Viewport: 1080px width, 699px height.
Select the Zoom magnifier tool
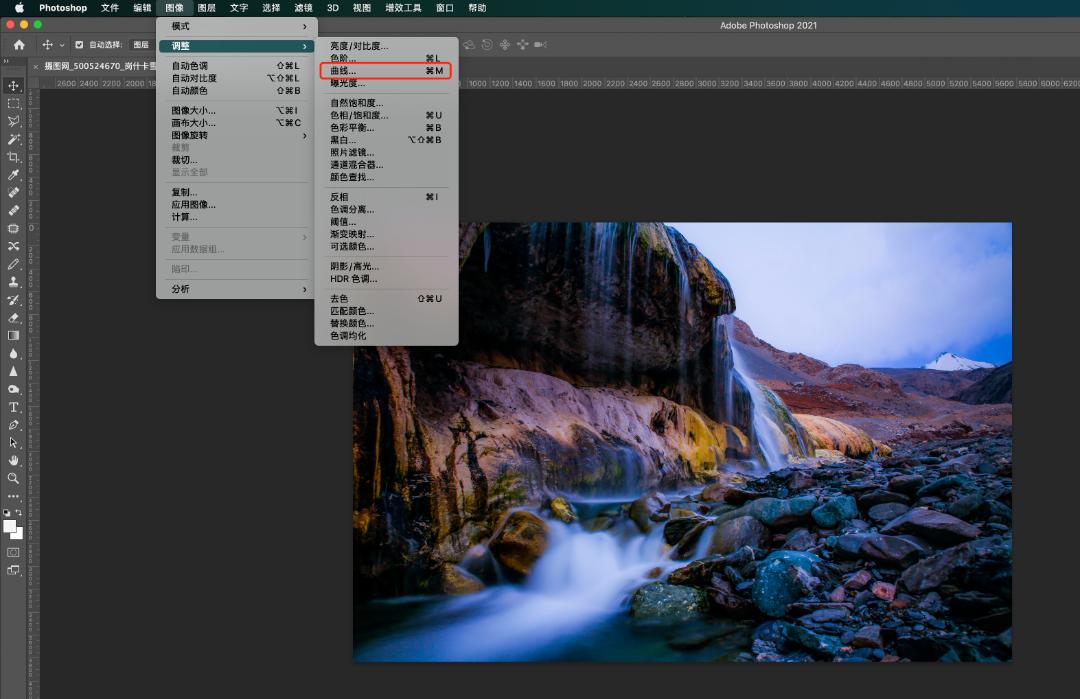tap(14, 478)
